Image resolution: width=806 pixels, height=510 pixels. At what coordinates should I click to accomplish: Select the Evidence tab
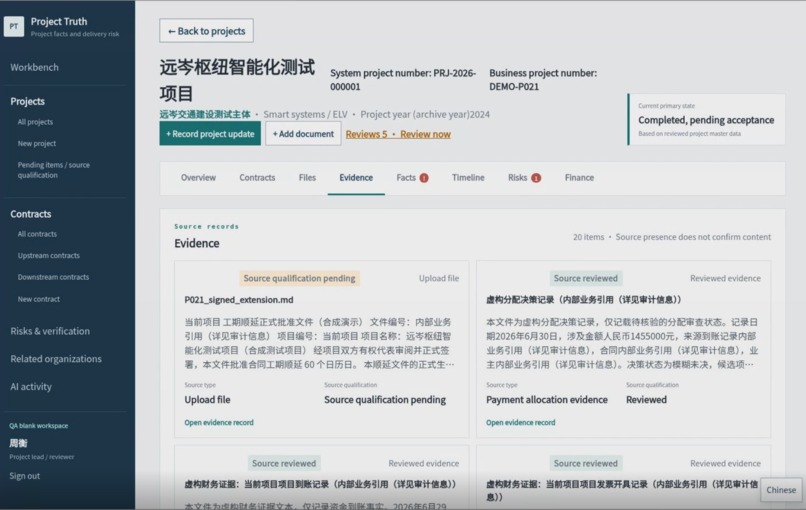(x=356, y=177)
